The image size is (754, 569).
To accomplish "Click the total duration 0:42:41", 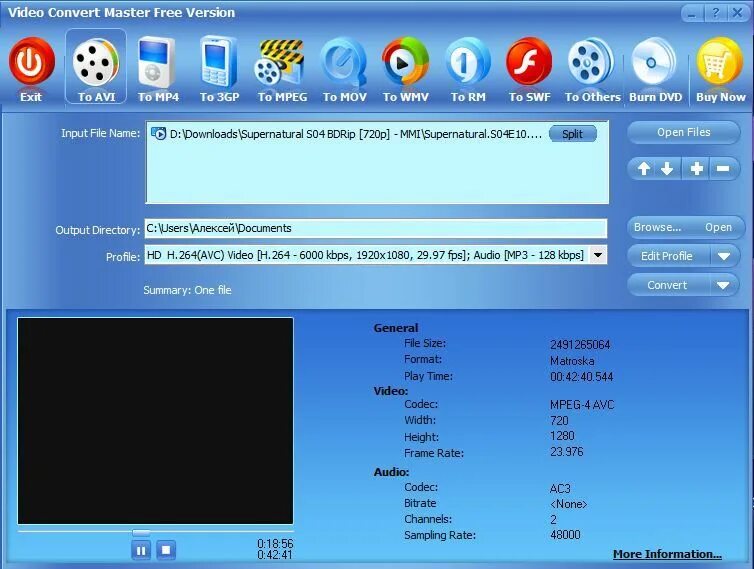I will click(275, 555).
